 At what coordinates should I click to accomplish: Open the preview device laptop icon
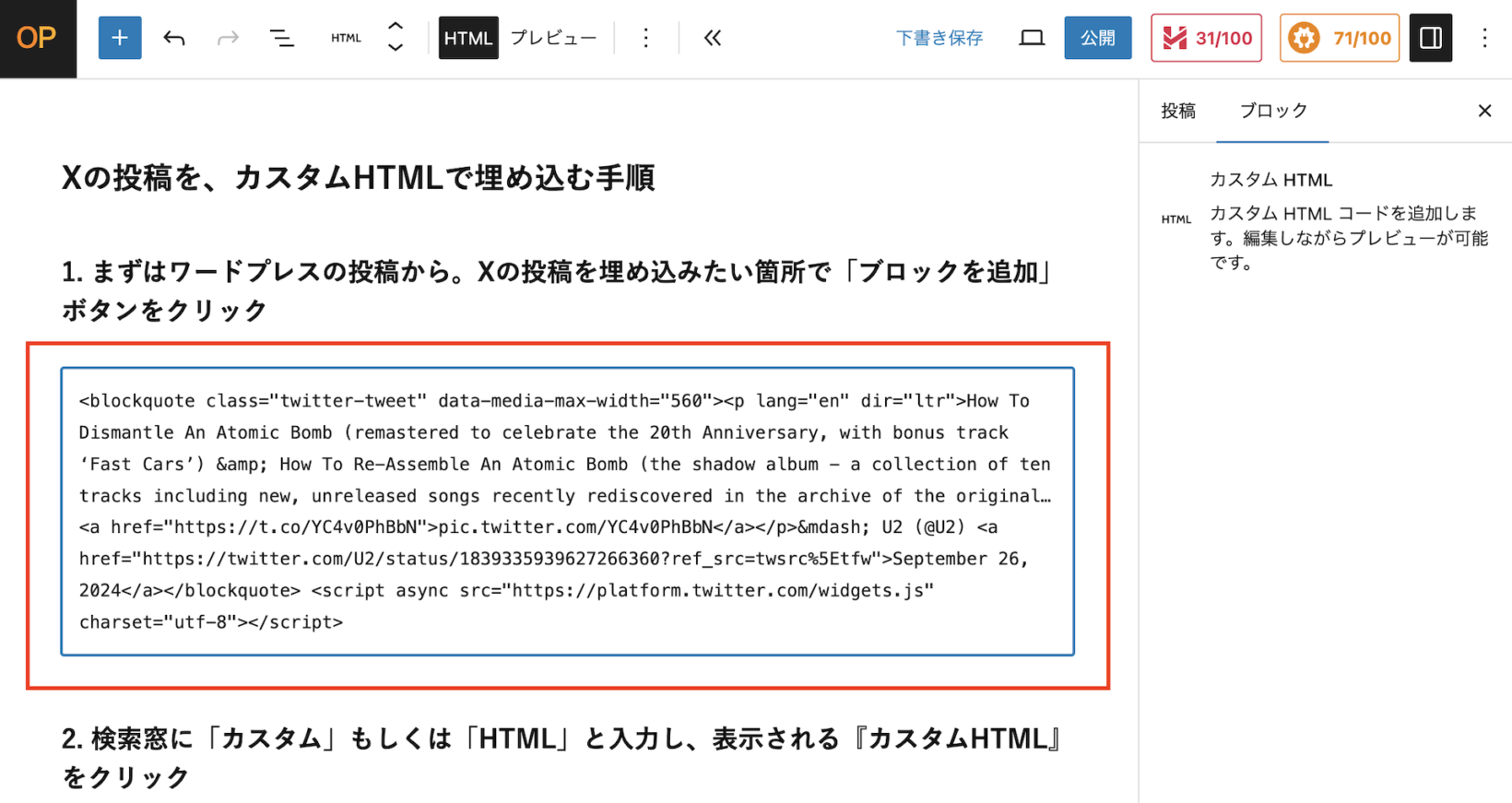point(1032,38)
